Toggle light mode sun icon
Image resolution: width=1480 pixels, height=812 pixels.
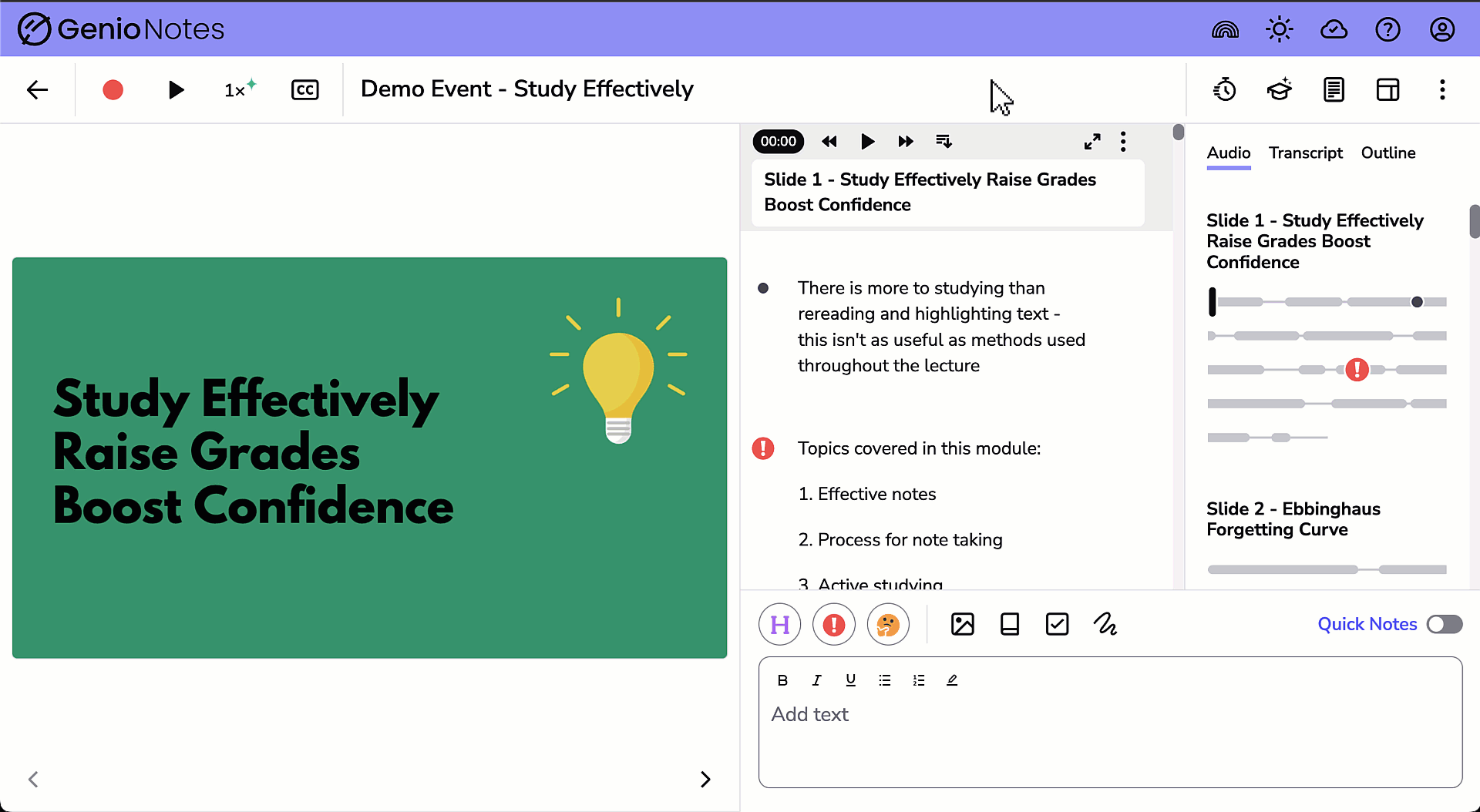(1280, 30)
